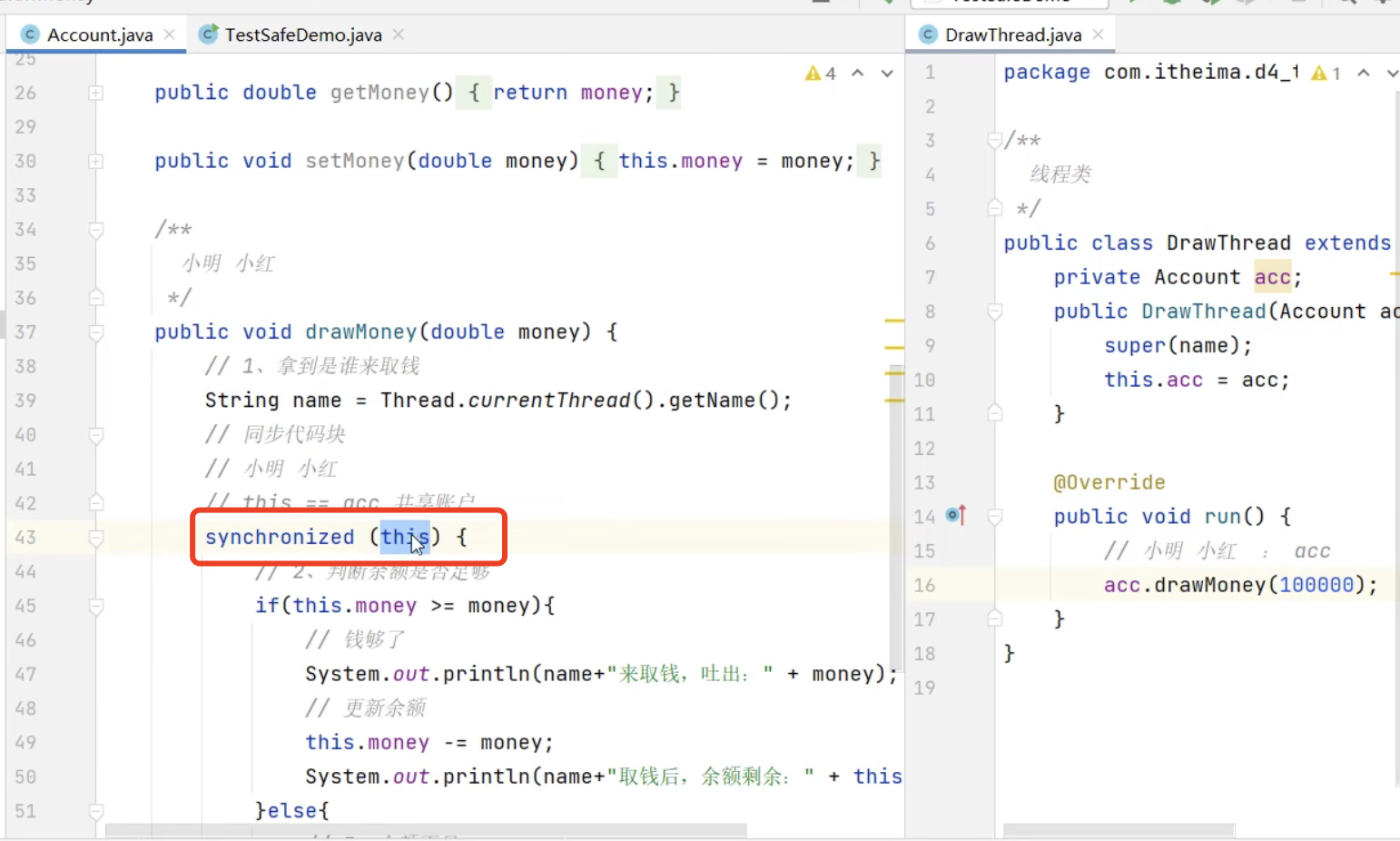
Task: Expand the folded setMoney method at line 30
Action: pyautogui.click(x=96, y=161)
